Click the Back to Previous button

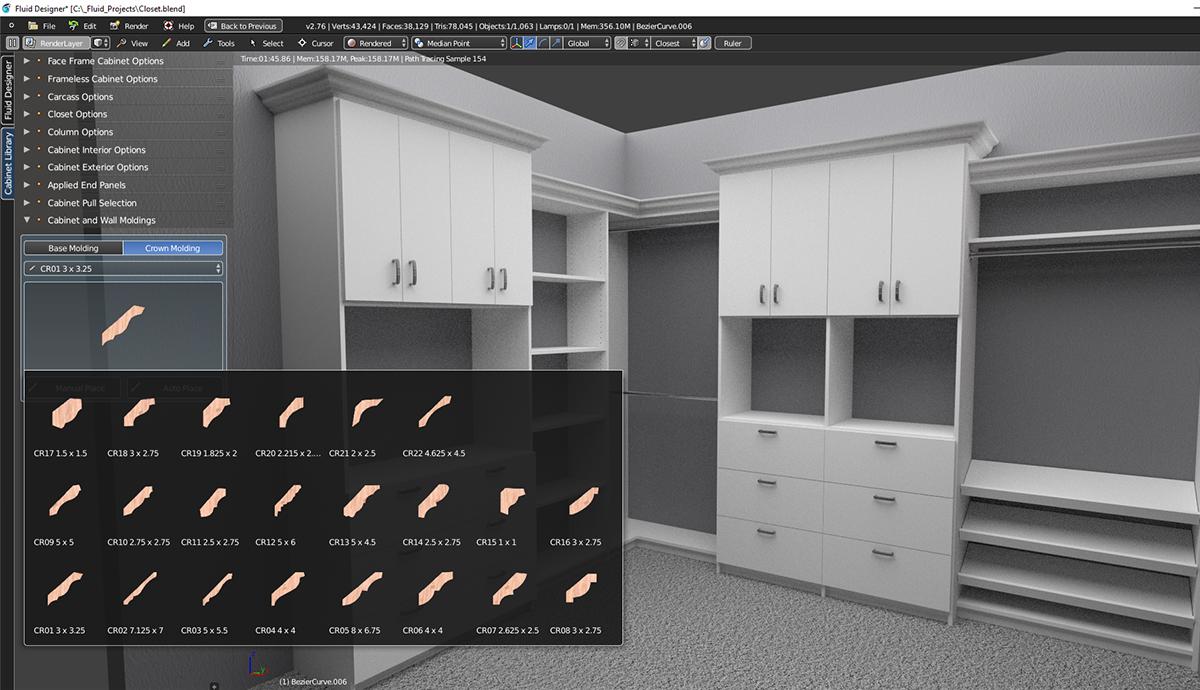point(243,25)
